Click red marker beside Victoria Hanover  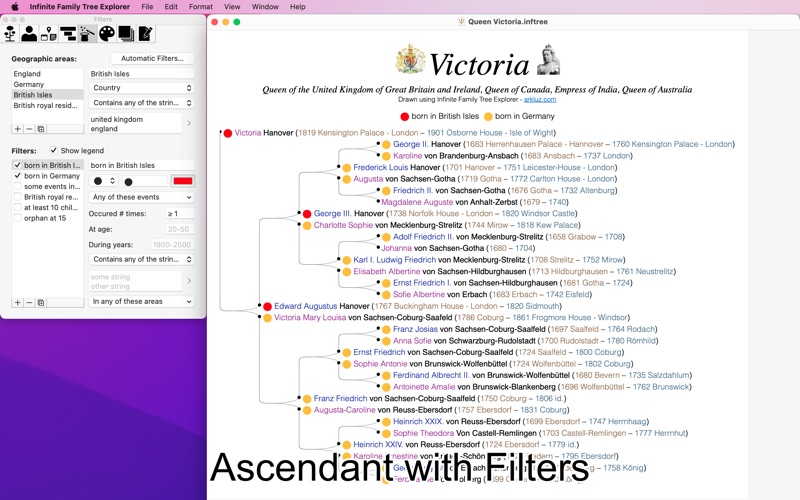coord(228,133)
